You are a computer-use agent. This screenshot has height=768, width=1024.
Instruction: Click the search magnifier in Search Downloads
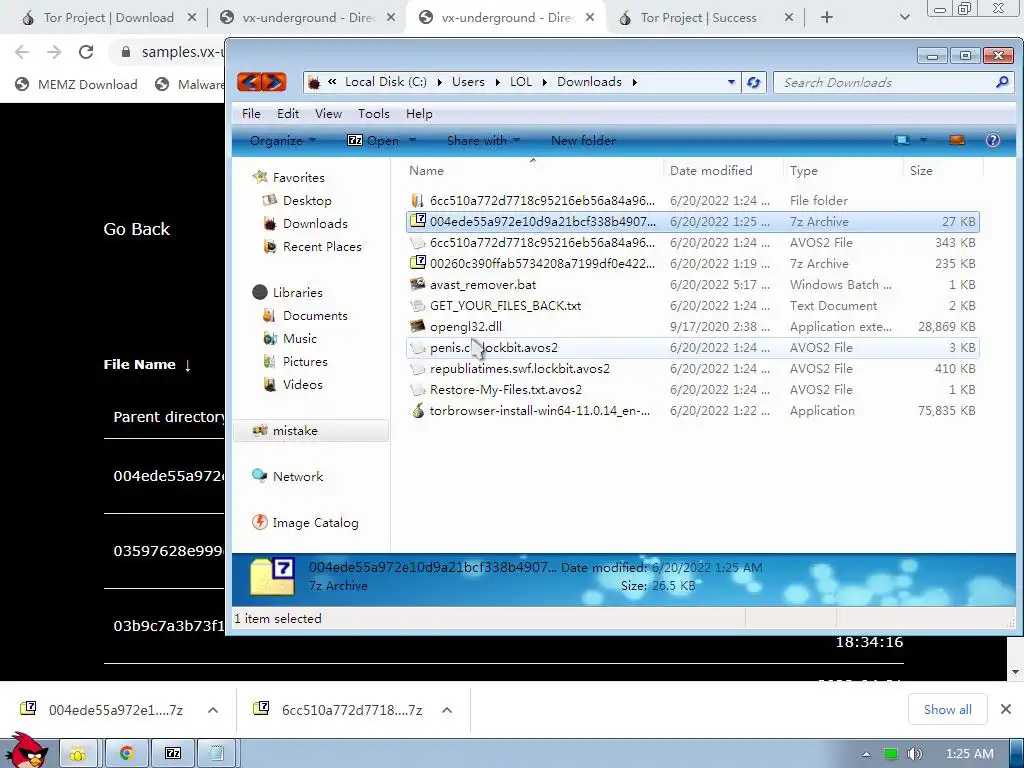[x=1002, y=82]
